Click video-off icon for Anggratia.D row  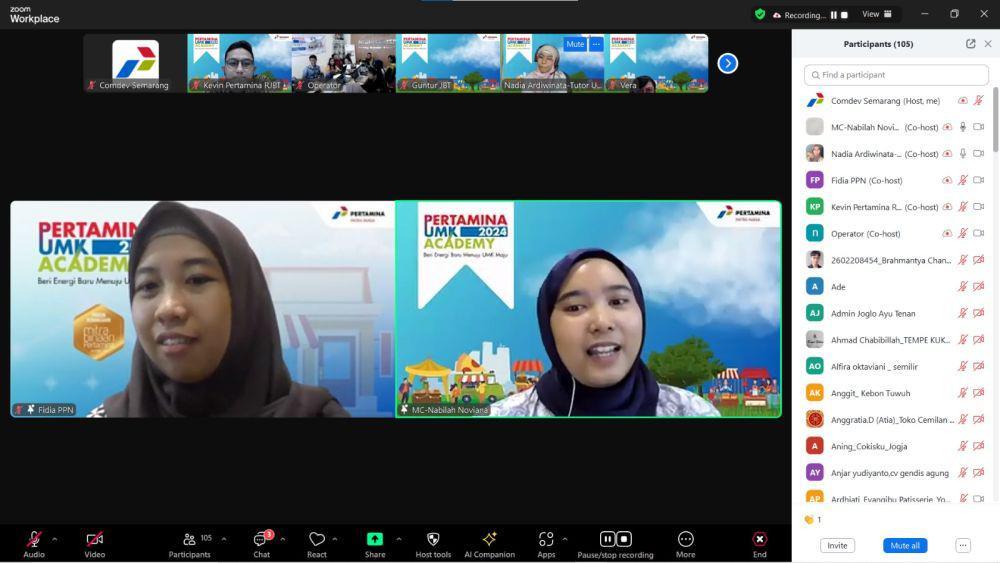tap(978, 420)
